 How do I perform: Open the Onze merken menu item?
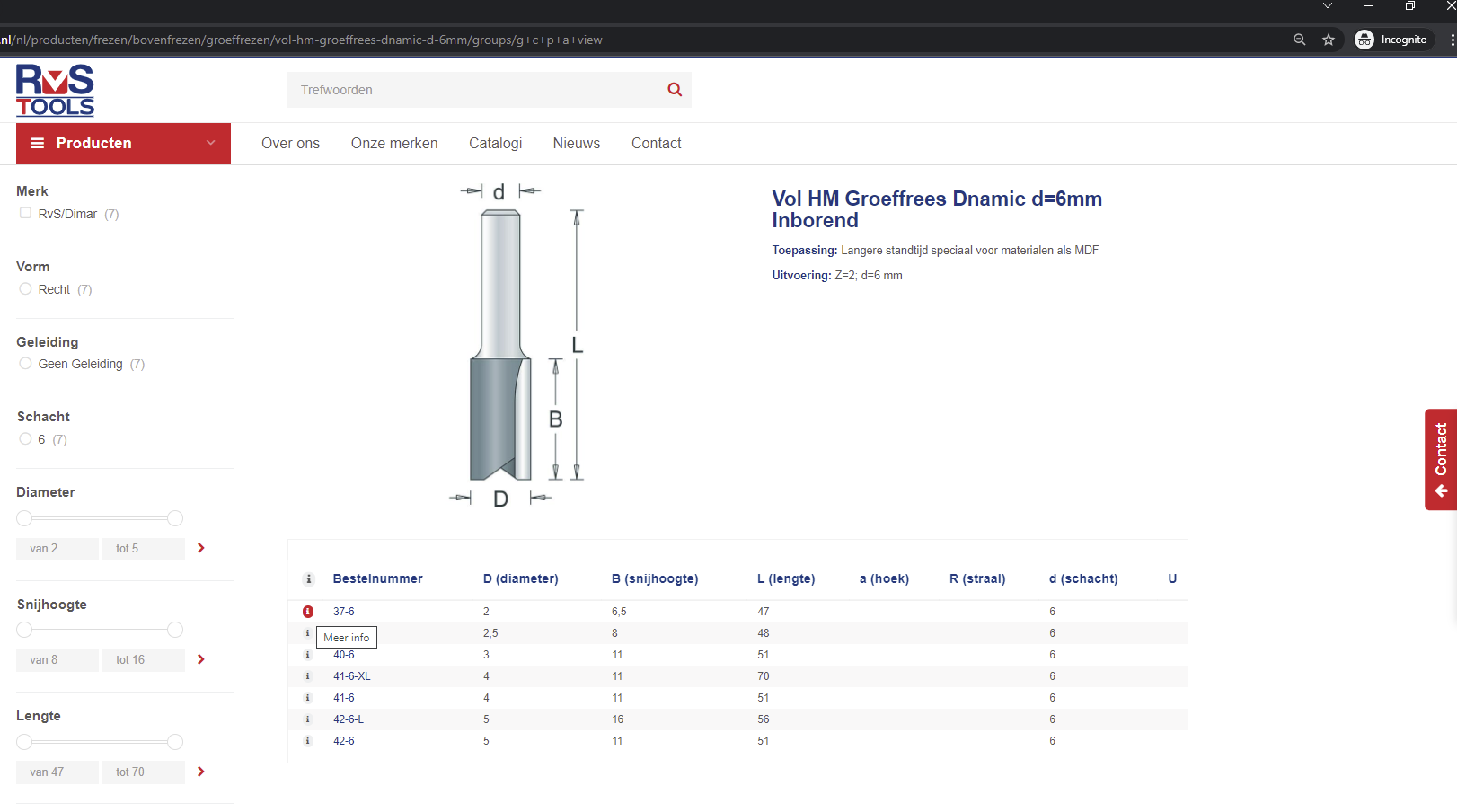[394, 143]
